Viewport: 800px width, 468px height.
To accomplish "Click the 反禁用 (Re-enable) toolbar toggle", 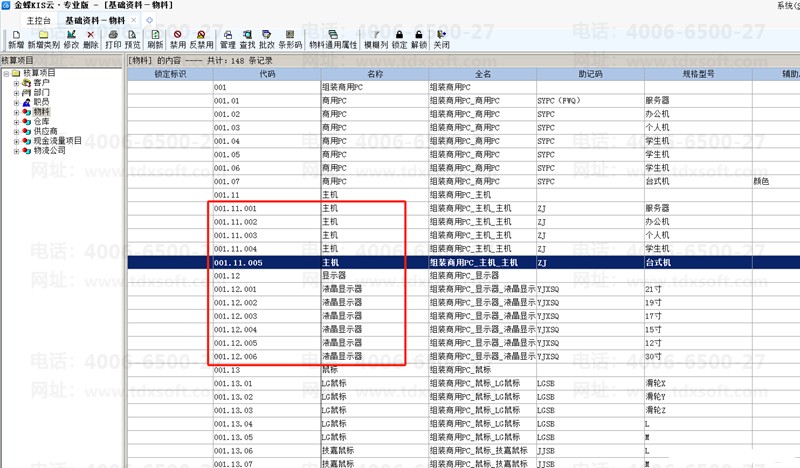I will coord(202,39).
